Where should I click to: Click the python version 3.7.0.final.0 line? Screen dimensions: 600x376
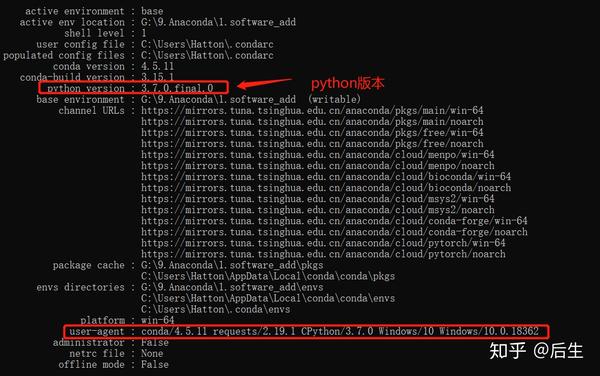coord(134,88)
